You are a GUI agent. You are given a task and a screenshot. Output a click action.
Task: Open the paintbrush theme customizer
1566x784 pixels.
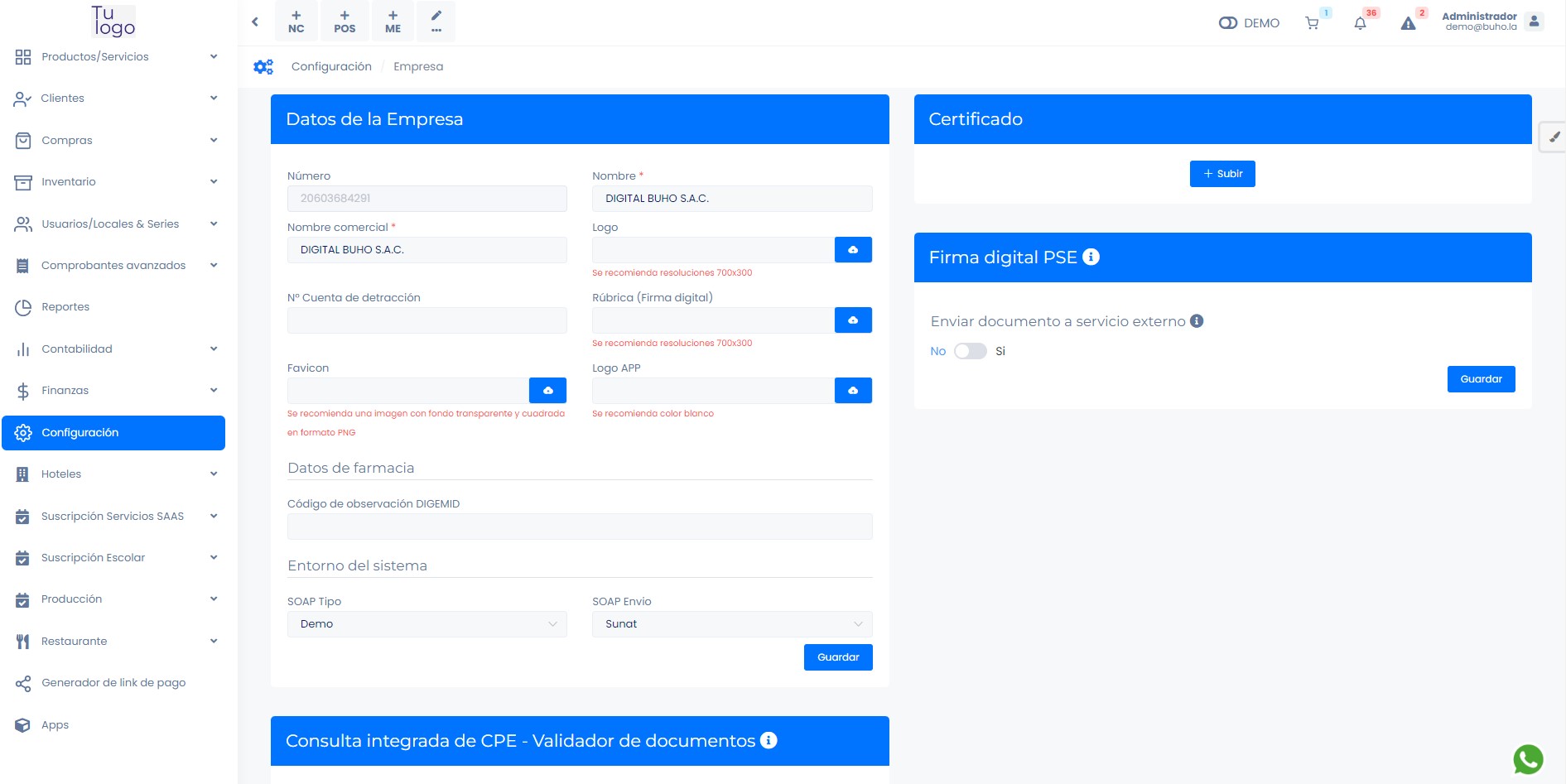(1554, 137)
